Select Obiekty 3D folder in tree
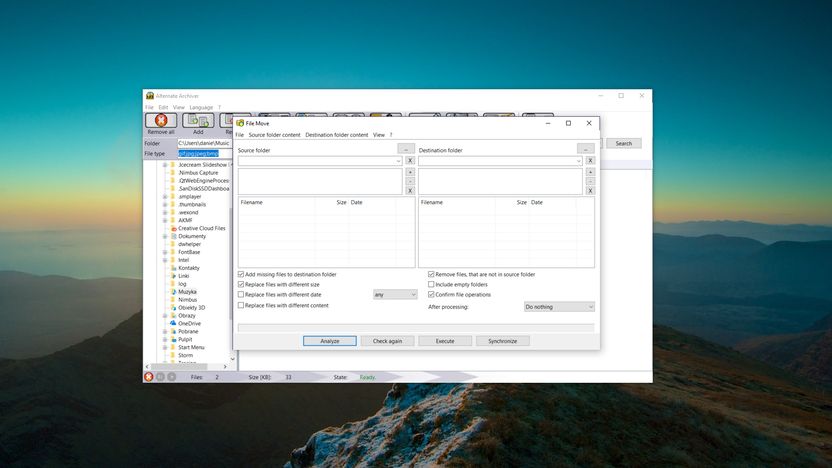This screenshot has width=832, height=468. (192, 307)
